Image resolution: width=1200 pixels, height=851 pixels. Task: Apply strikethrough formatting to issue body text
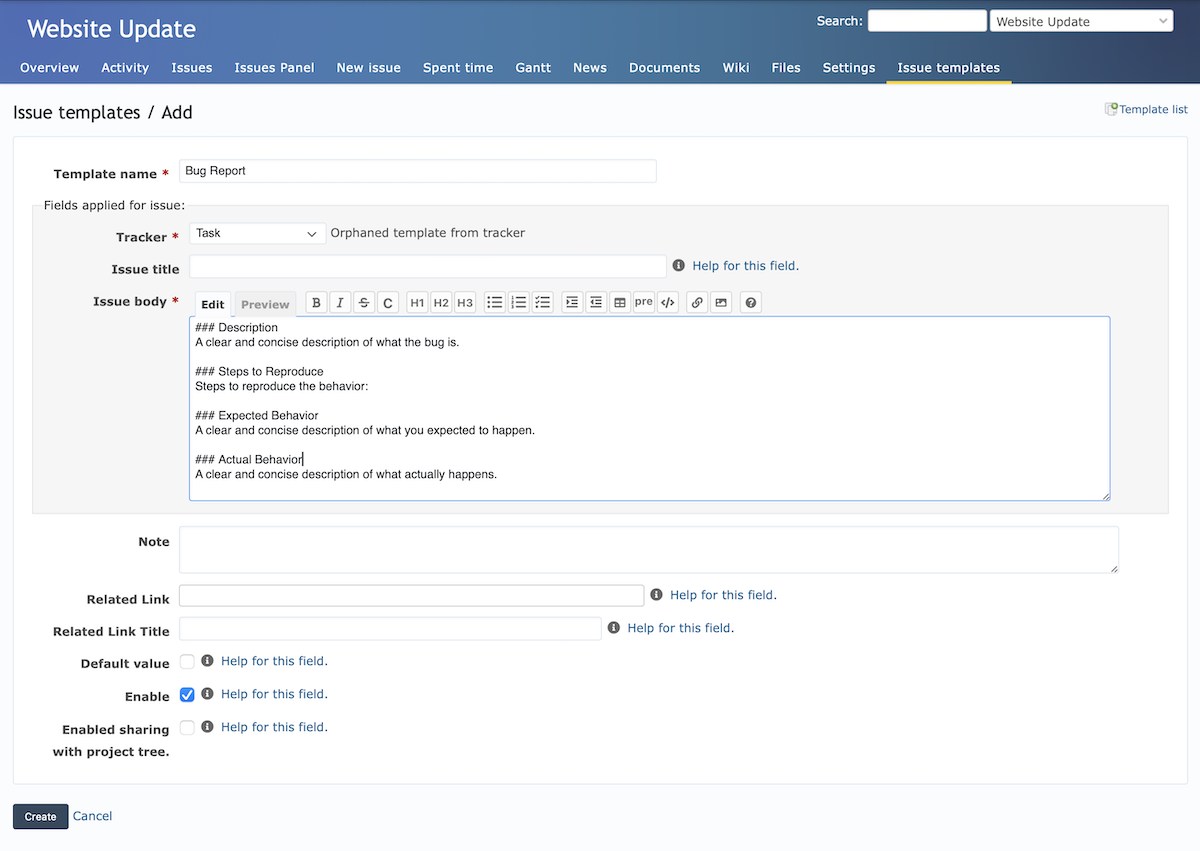[364, 301]
